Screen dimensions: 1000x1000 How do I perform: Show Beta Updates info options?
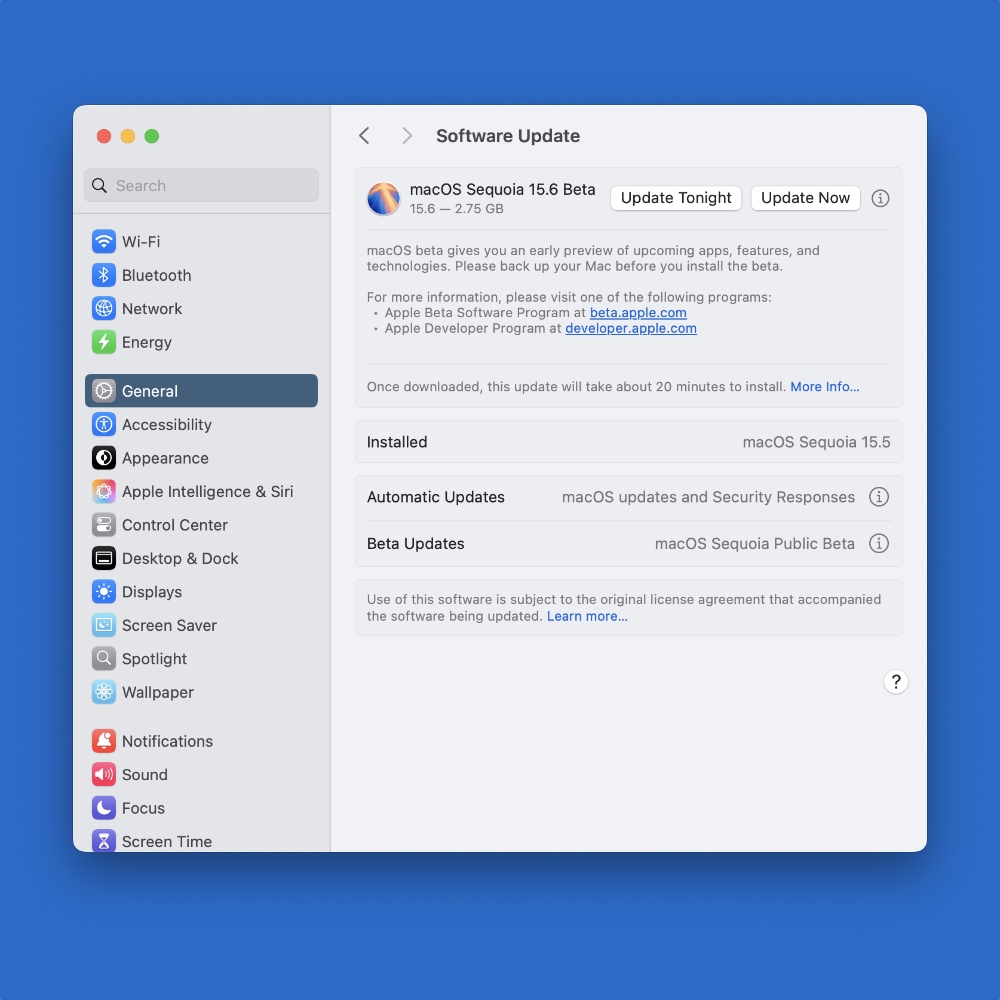coord(878,544)
